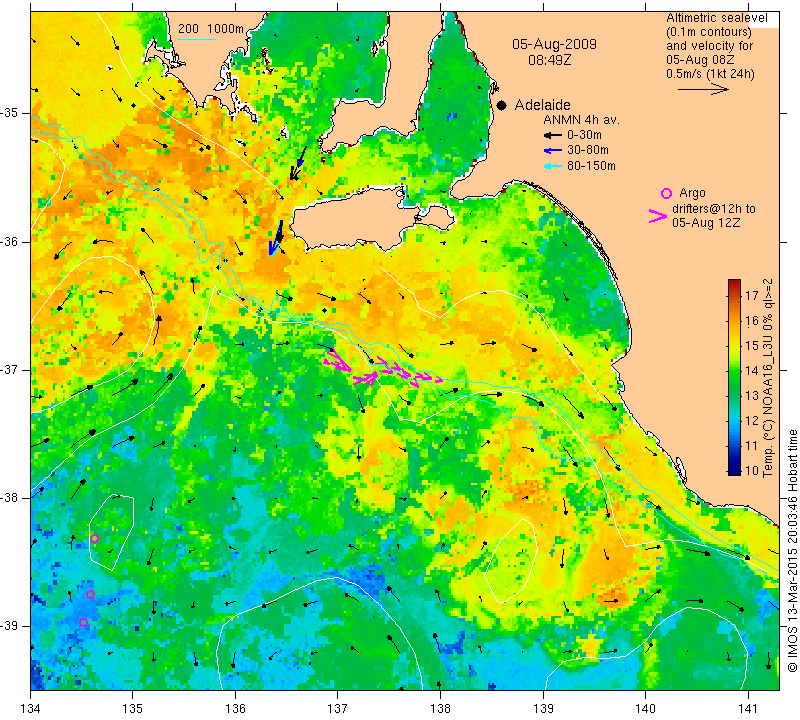This screenshot has width=800, height=720.
Task: Click the '30-80m' legend text
Action: pos(587,151)
